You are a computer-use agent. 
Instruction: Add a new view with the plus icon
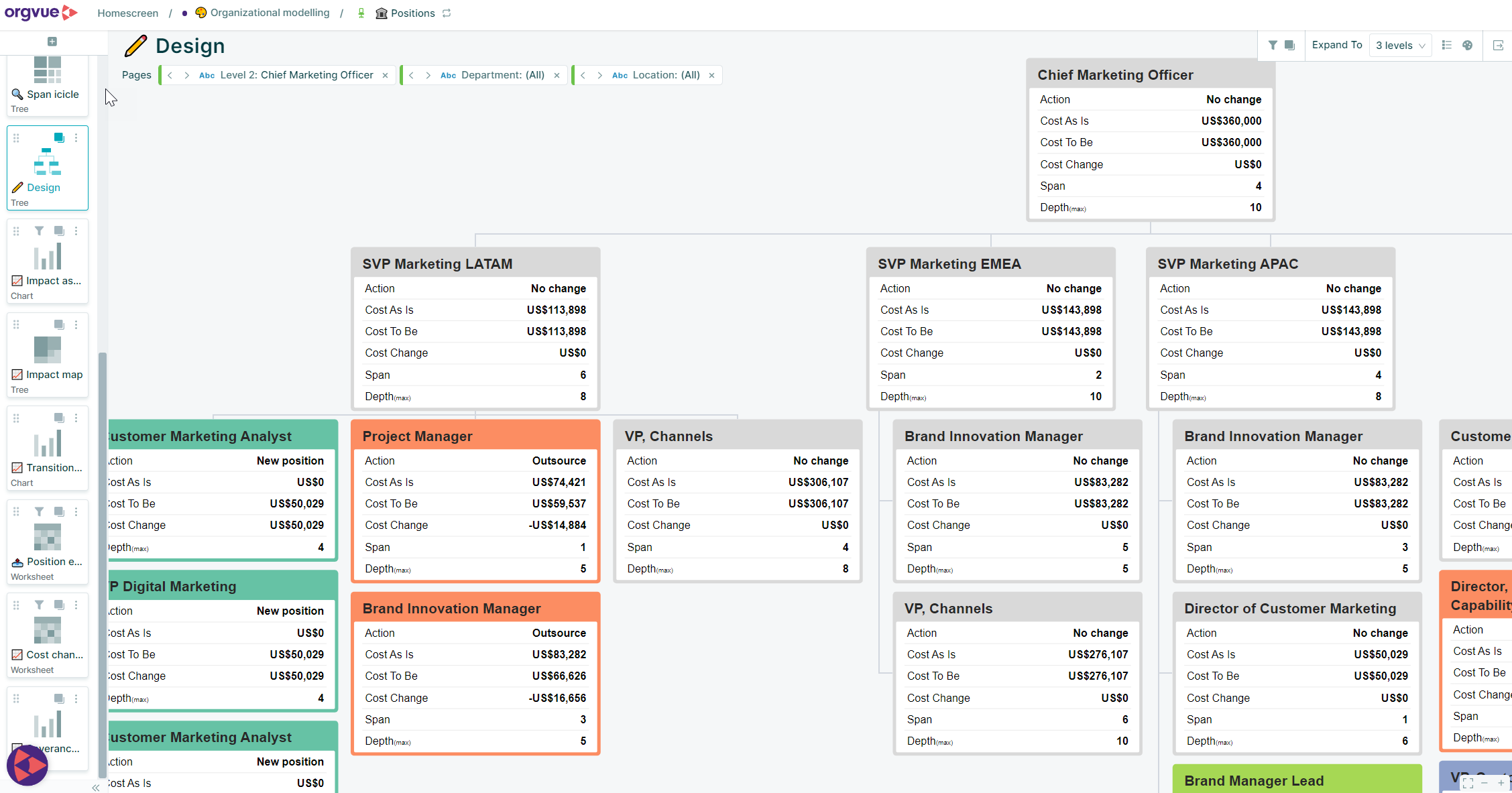tap(52, 42)
